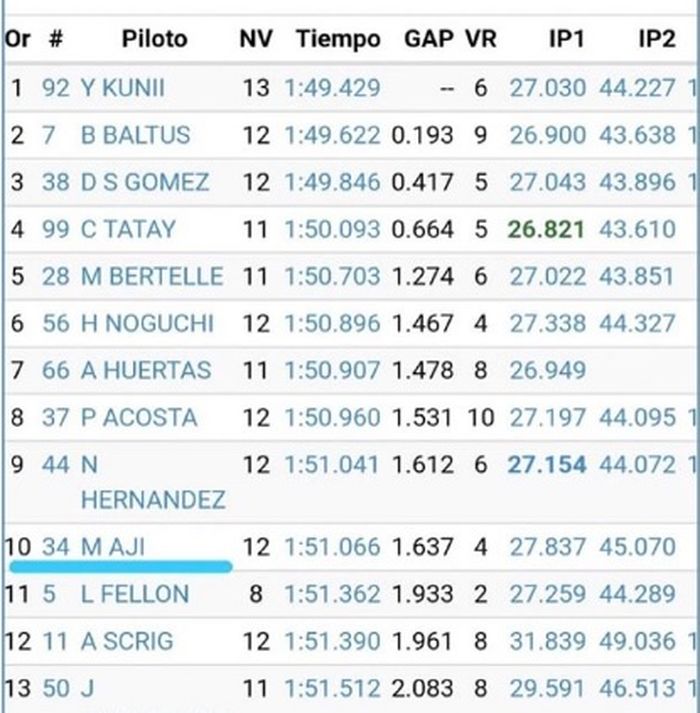
Task: Click the Tiempo column header
Action: tap(338, 39)
